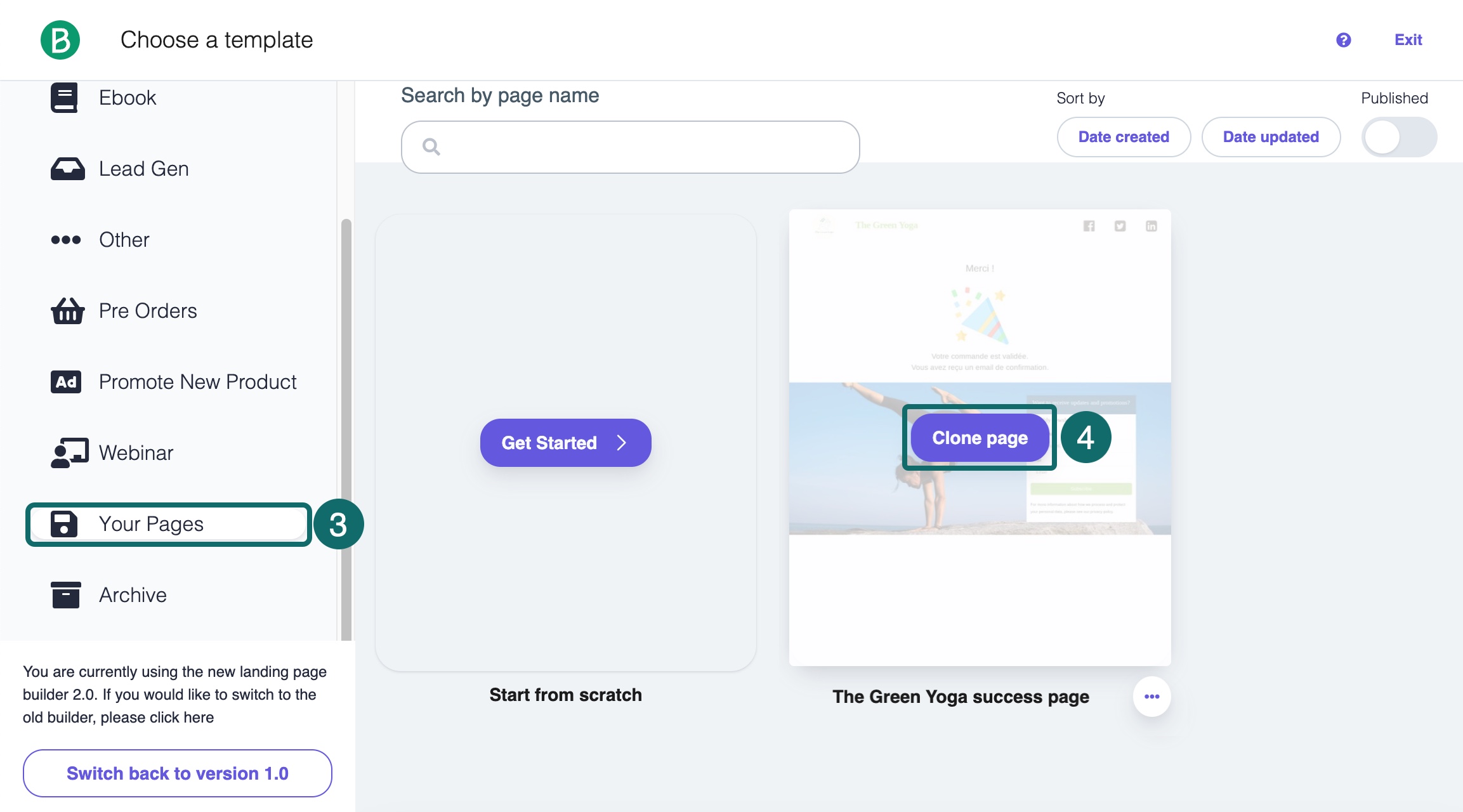The width and height of the screenshot is (1463, 812).
Task: Open the three-dot menu for Green Yoga page
Action: [1151, 697]
